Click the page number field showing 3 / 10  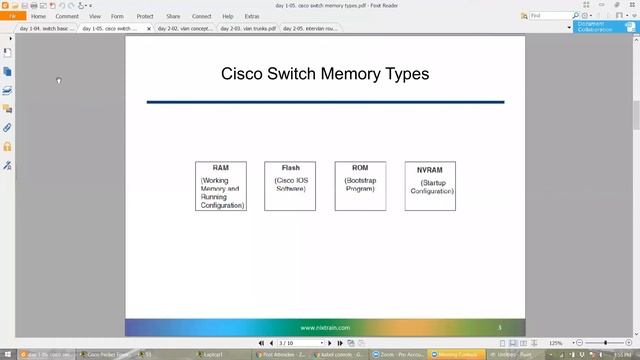pos(298,343)
